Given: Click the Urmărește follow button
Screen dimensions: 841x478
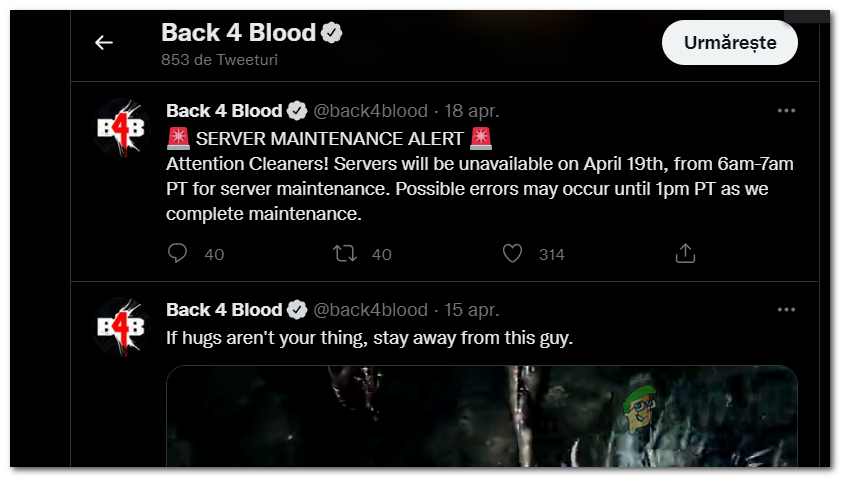Looking at the screenshot, I should coord(729,42).
